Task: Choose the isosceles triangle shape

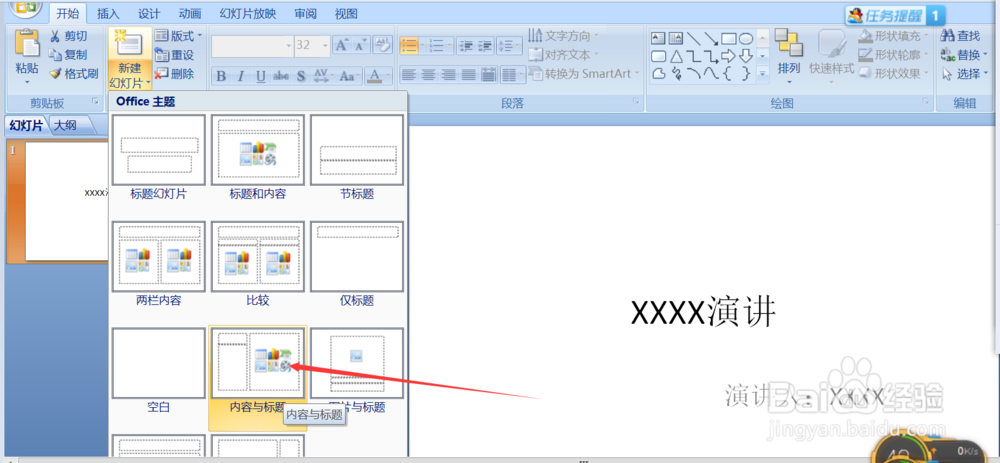Action: [x=676, y=56]
